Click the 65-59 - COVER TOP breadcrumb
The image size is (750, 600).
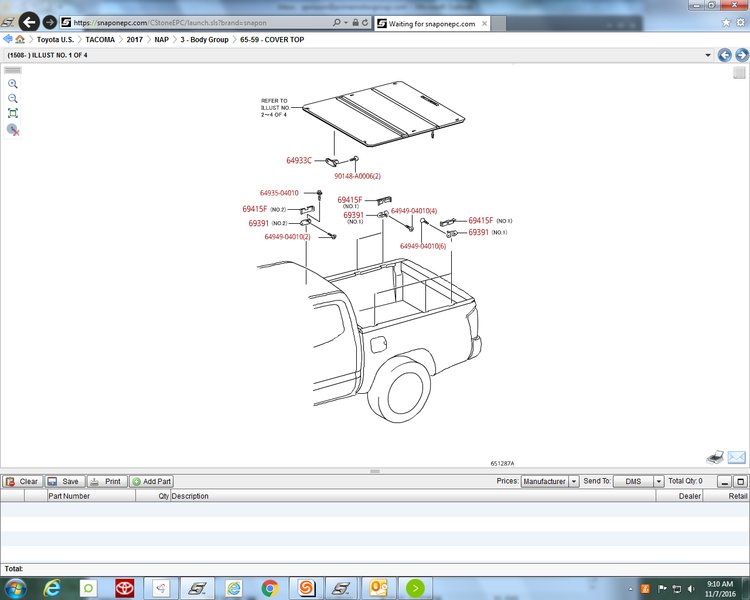pyautogui.click(x=272, y=40)
